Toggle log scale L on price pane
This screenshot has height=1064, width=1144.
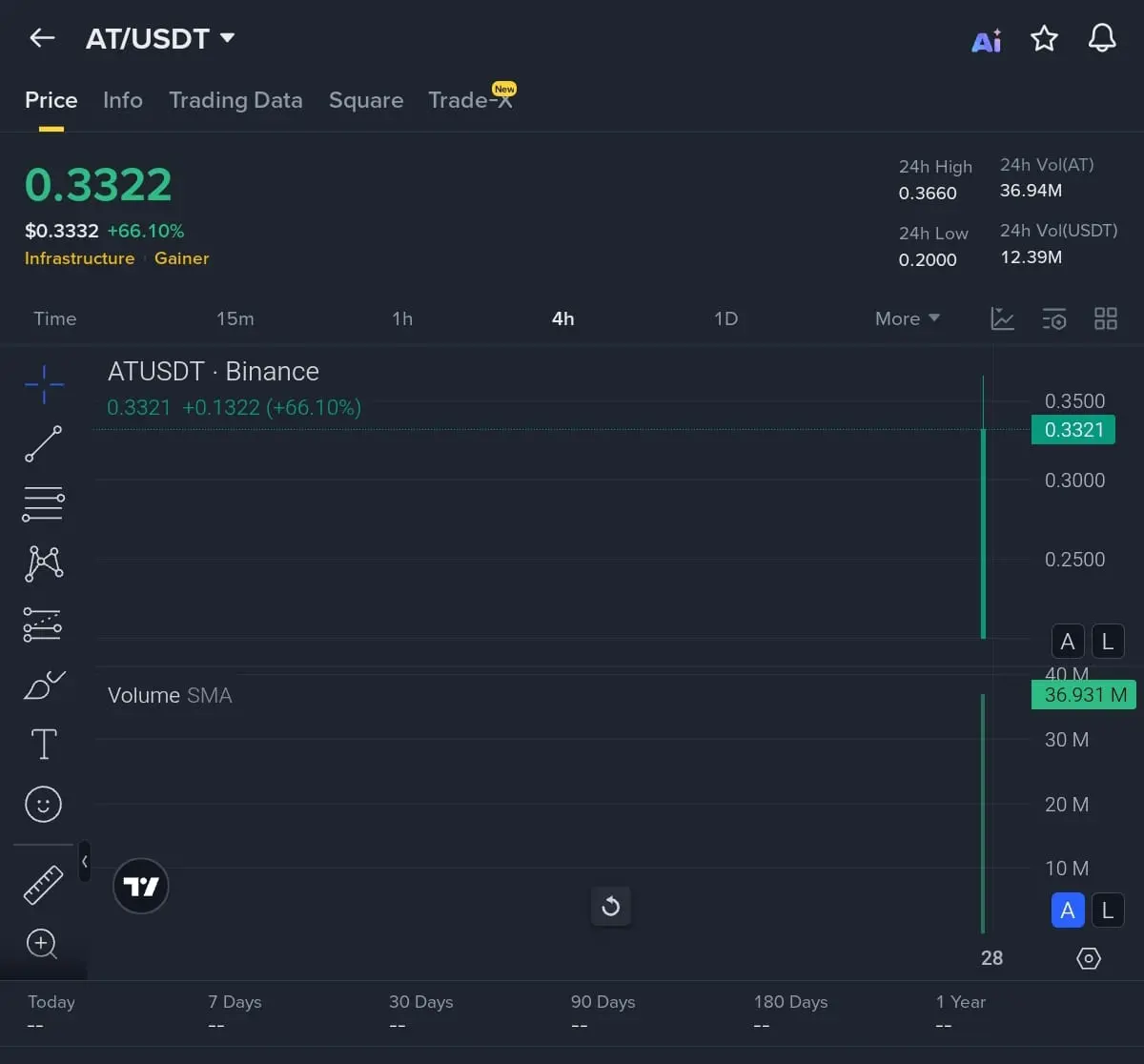(1108, 642)
